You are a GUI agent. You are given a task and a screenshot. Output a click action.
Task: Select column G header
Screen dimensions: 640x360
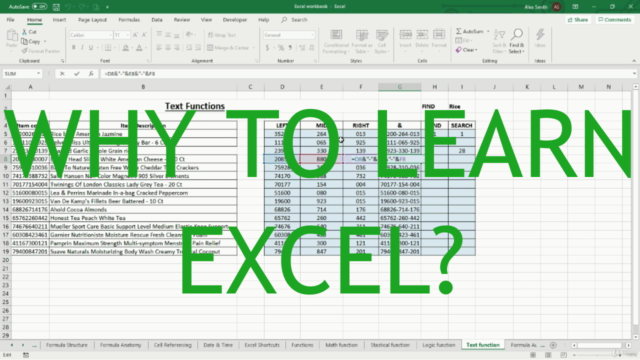tap(400, 87)
